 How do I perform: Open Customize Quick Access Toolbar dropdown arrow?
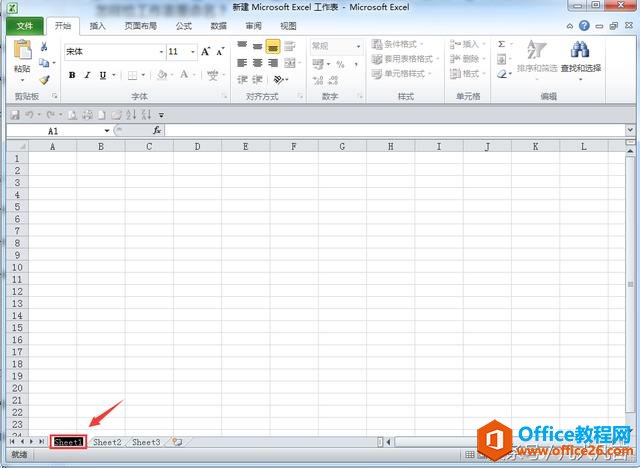coord(161,115)
